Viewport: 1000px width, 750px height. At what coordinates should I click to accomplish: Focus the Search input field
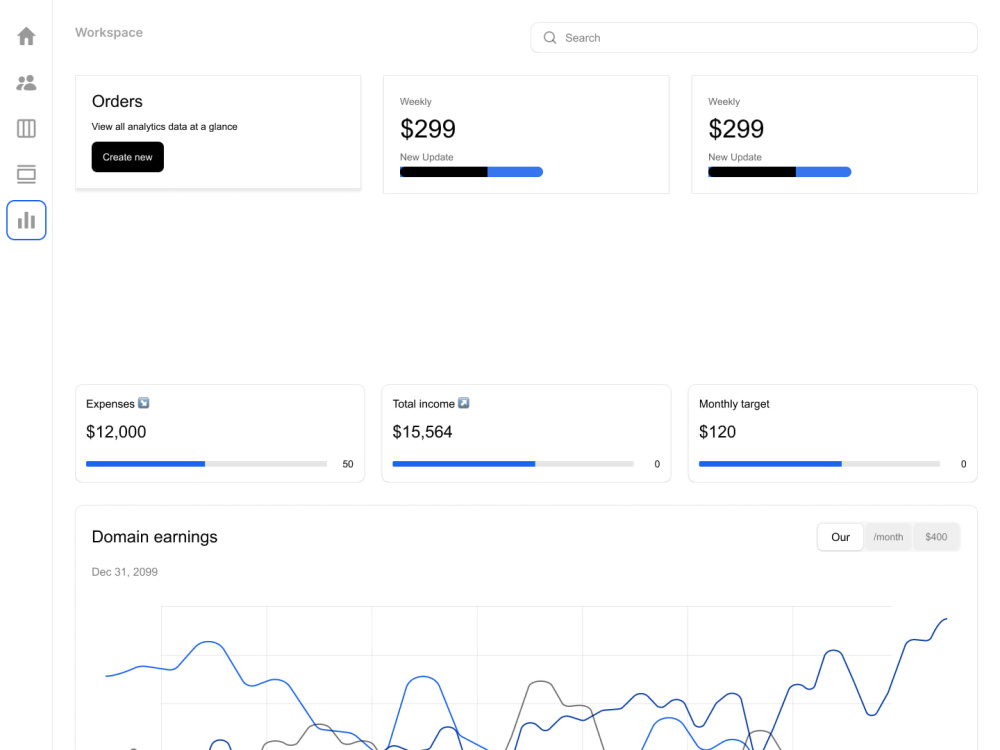[754, 38]
